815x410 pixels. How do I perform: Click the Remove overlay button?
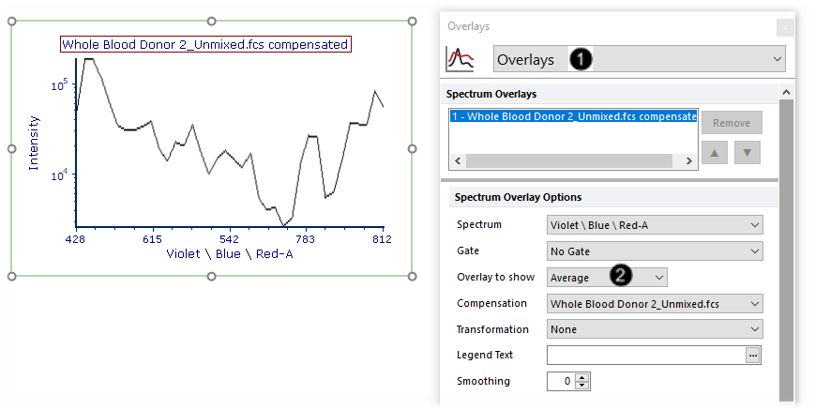pyautogui.click(x=731, y=123)
